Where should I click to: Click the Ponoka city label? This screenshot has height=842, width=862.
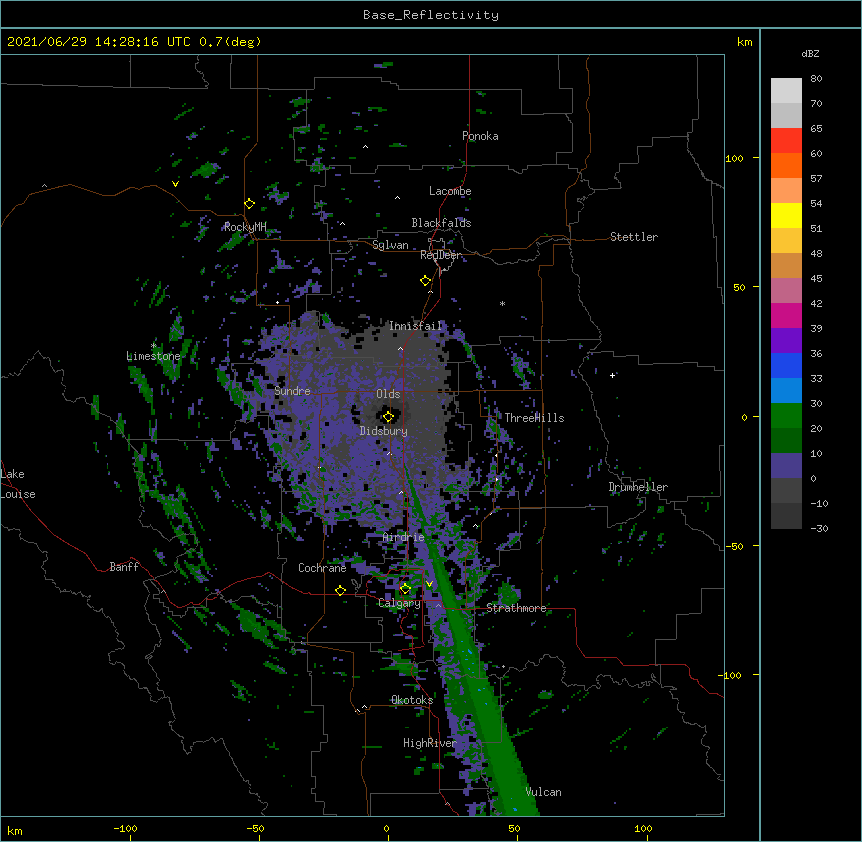[x=480, y=136]
